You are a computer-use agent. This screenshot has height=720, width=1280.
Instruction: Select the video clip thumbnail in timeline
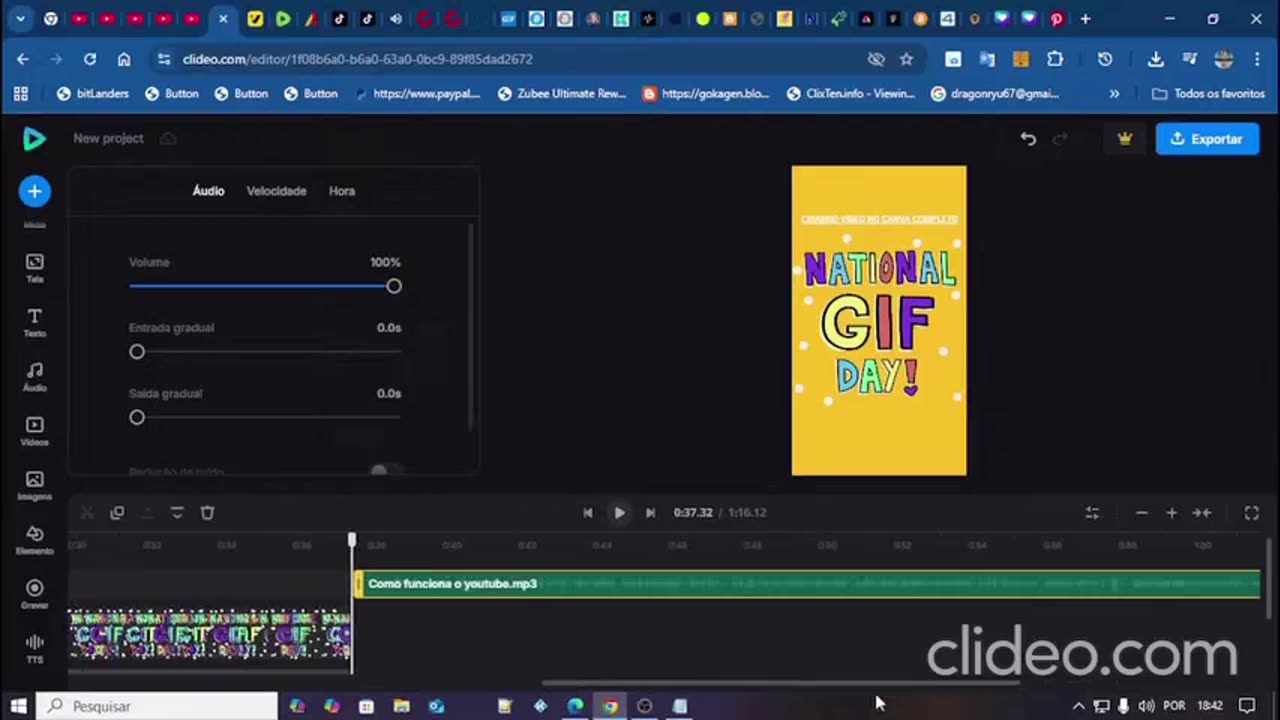pos(210,635)
